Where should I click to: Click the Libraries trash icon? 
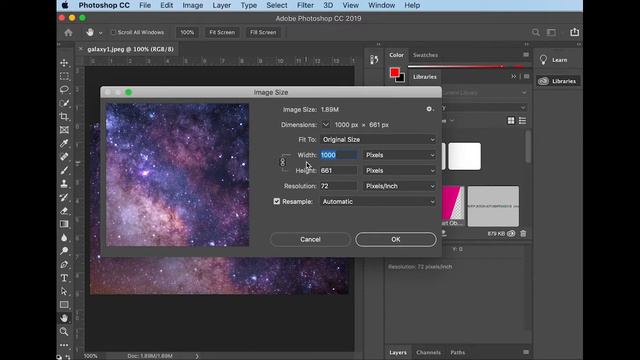pos(523,233)
